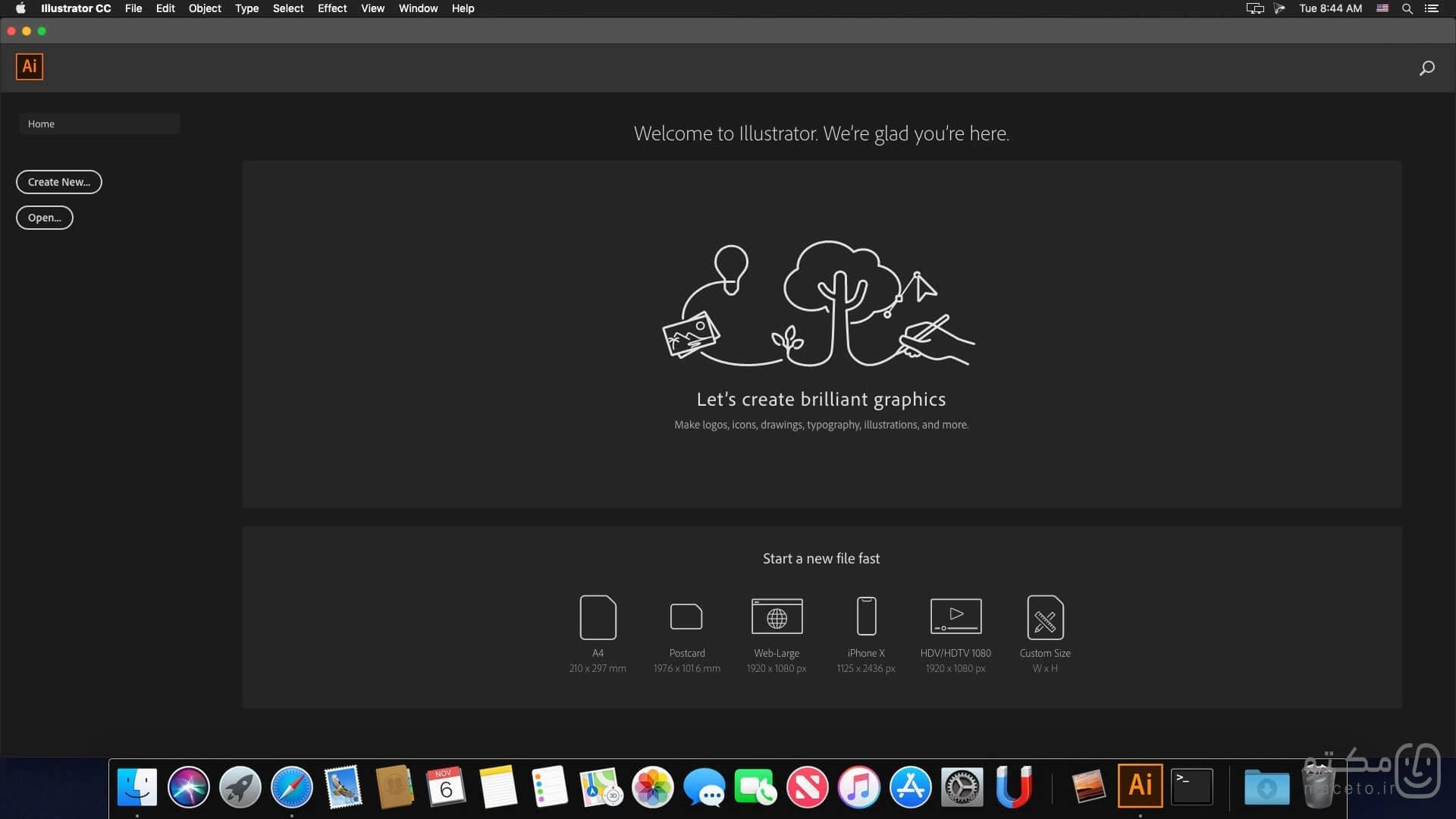Open FaceTime from the Dock
The width and height of the screenshot is (1456, 819).
[x=756, y=787]
